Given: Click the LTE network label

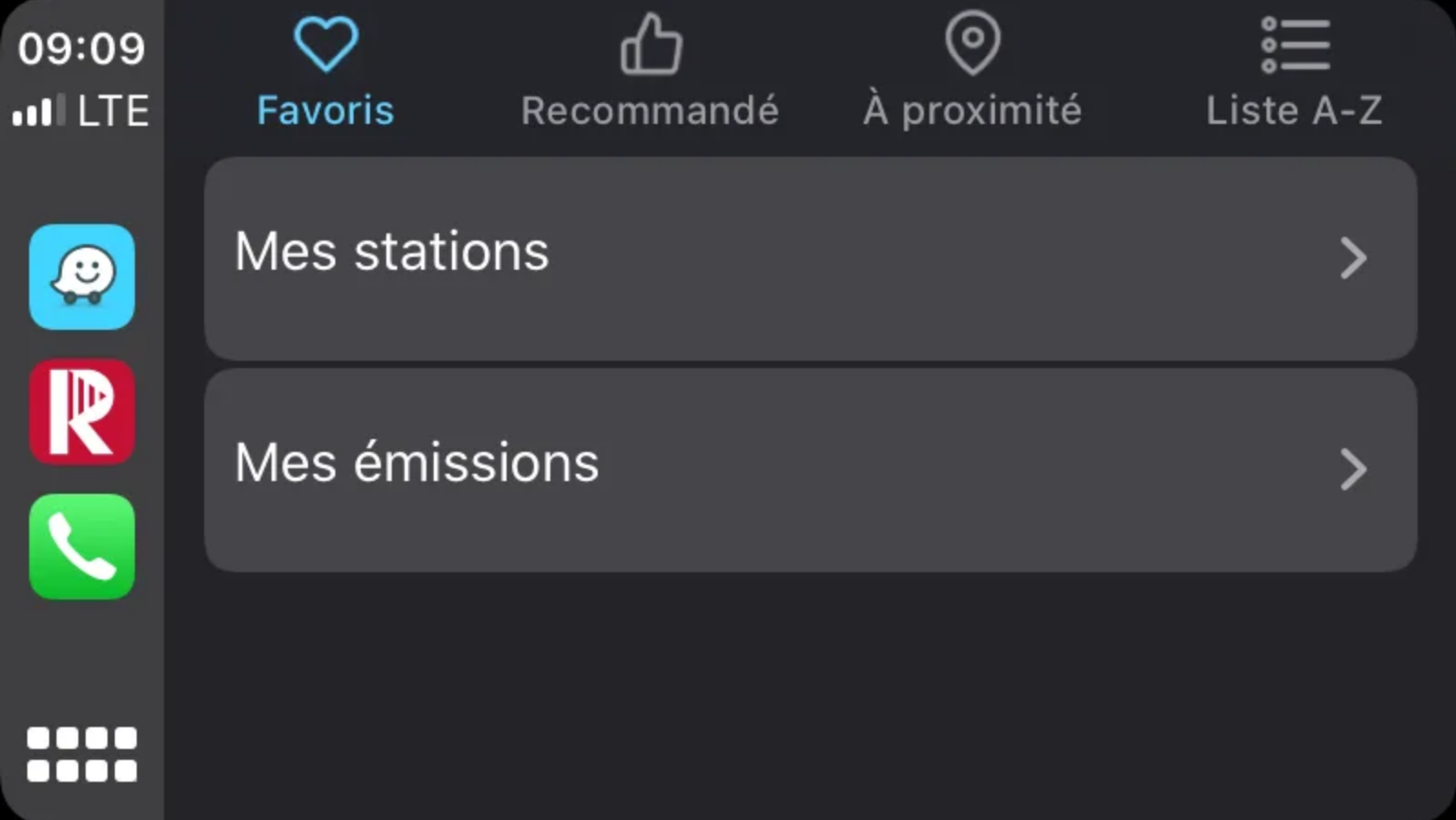Looking at the screenshot, I should pos(113,110).
